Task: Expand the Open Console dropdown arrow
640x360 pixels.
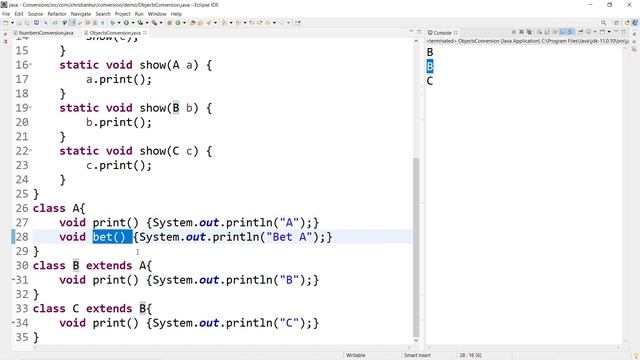Action: point(609,32)
